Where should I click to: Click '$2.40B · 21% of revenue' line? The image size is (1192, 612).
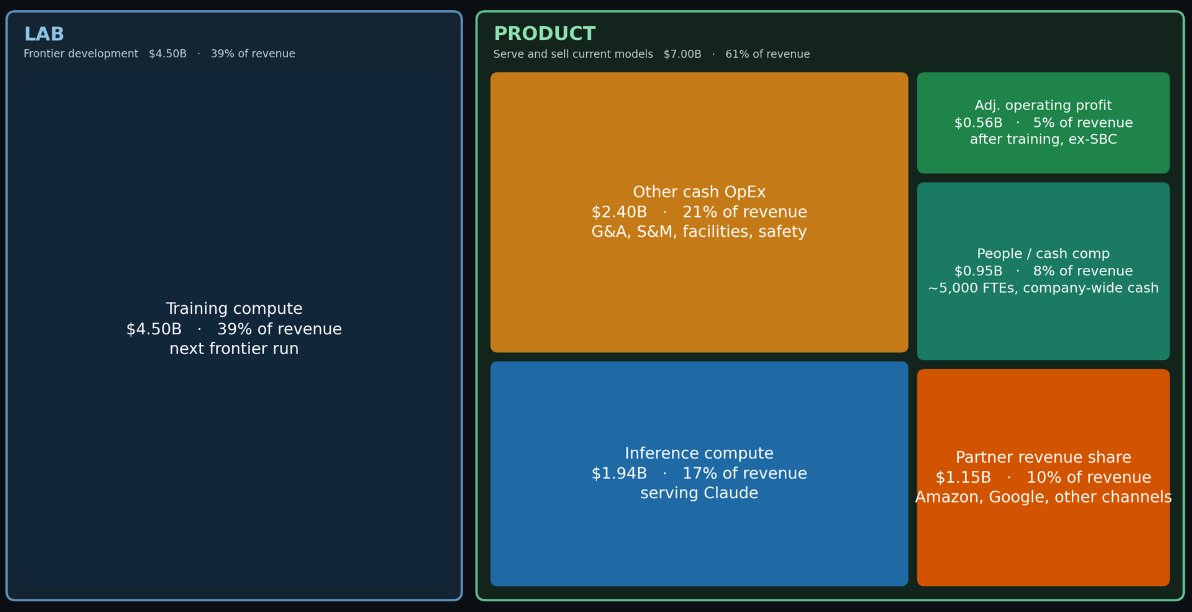pos(699,212)
